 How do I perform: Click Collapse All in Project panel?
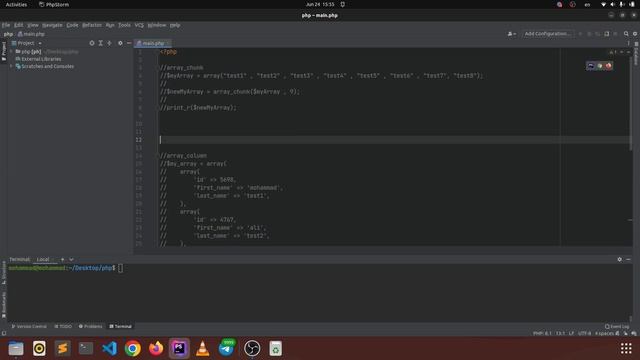click(x=109, y=43)
